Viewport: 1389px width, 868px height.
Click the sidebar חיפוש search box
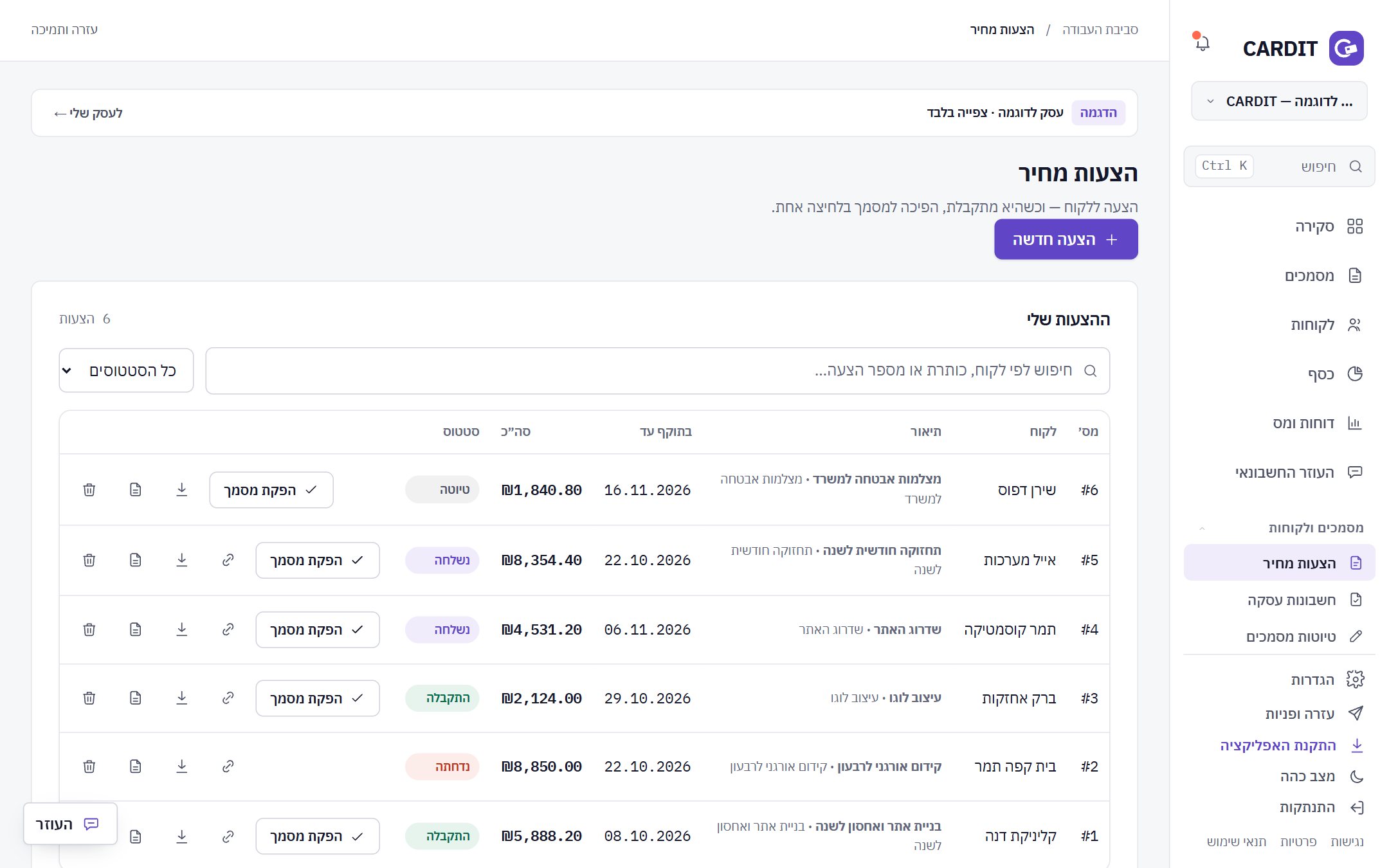[1279, 167]
